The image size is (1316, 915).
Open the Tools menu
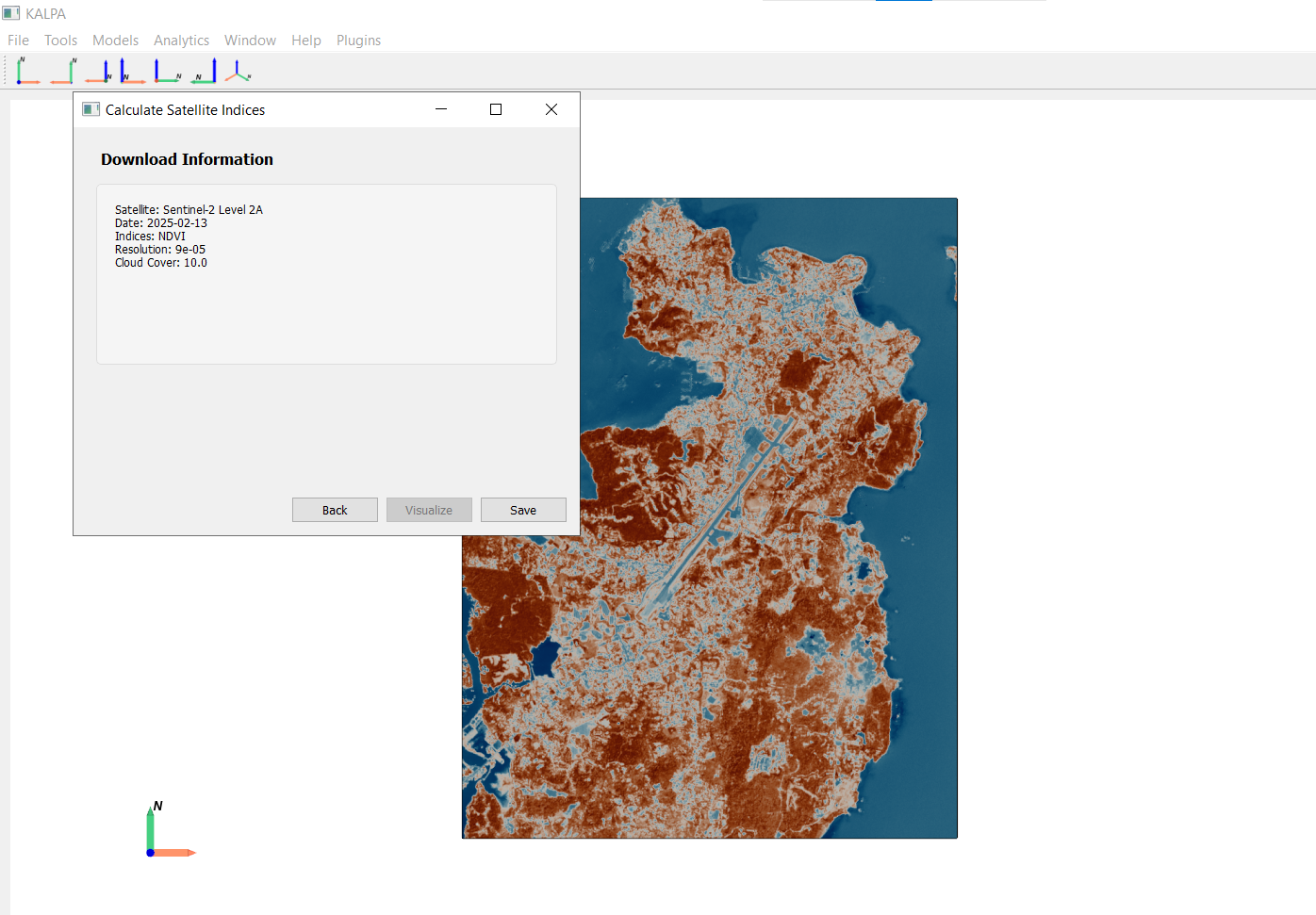pyautogui.click(x=60, y=41)
